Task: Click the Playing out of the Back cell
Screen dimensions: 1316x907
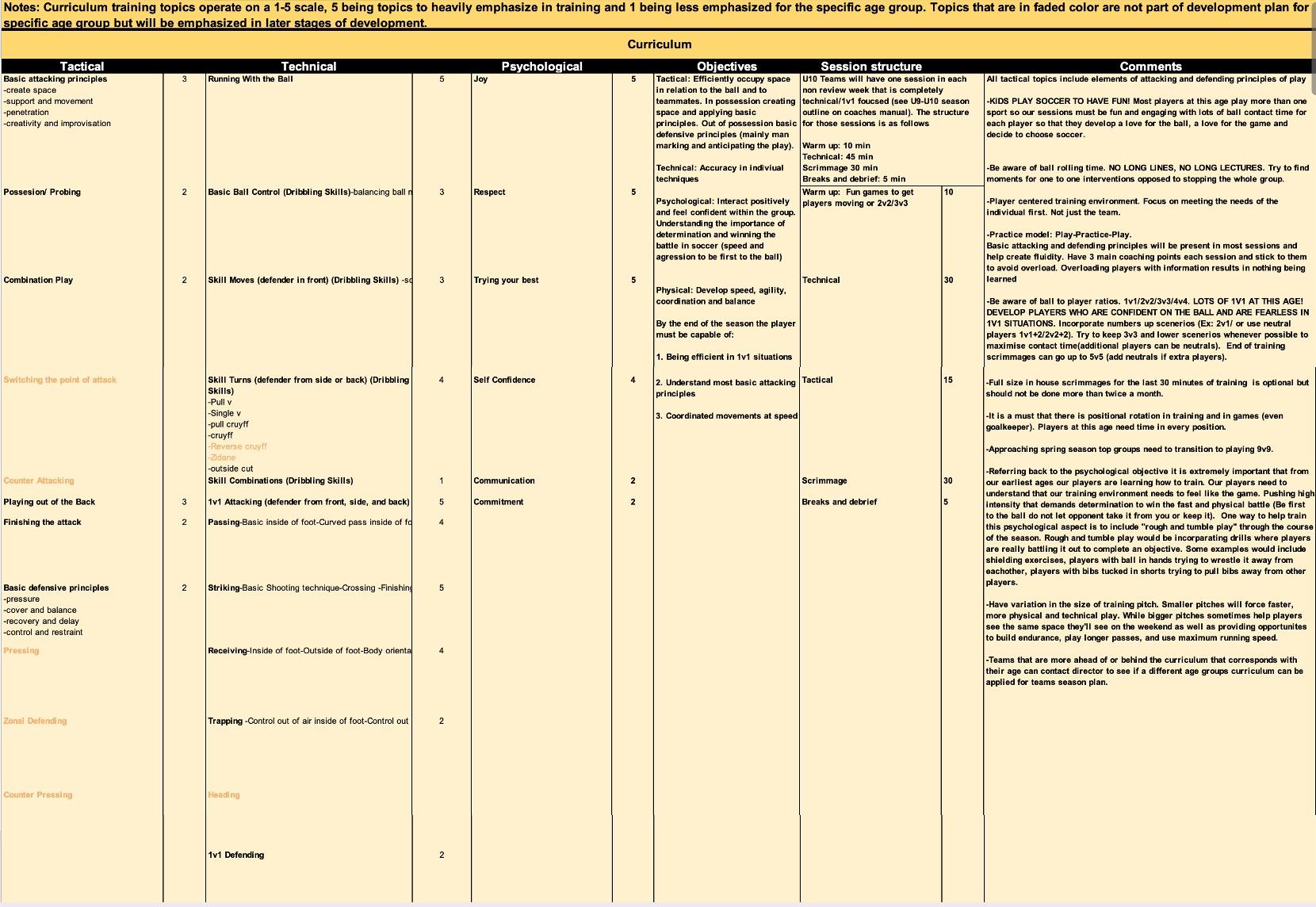Action: point(48,502)
